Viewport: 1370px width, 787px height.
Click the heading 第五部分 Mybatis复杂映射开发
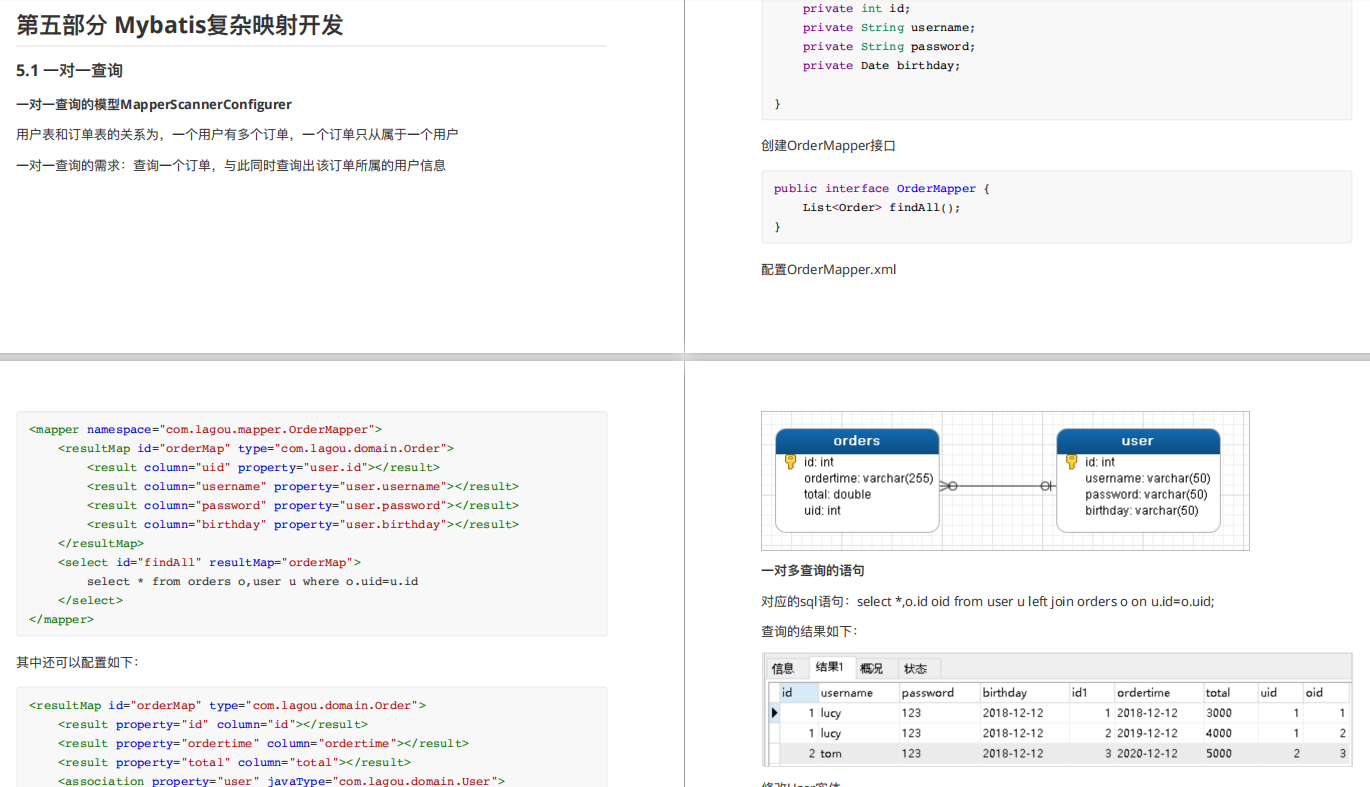tap(180, 25)
